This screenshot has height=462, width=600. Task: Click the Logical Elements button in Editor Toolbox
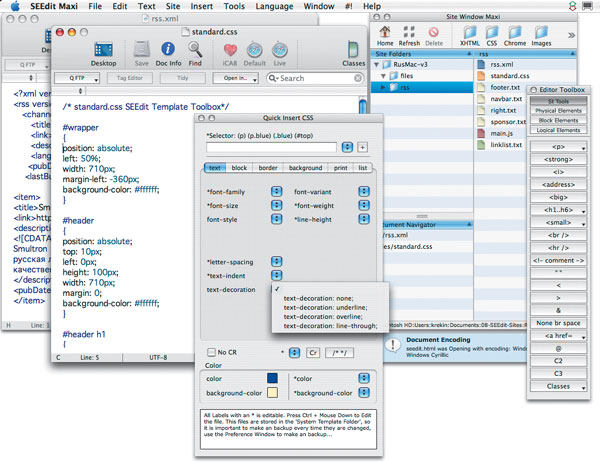[x=559, y=128]
